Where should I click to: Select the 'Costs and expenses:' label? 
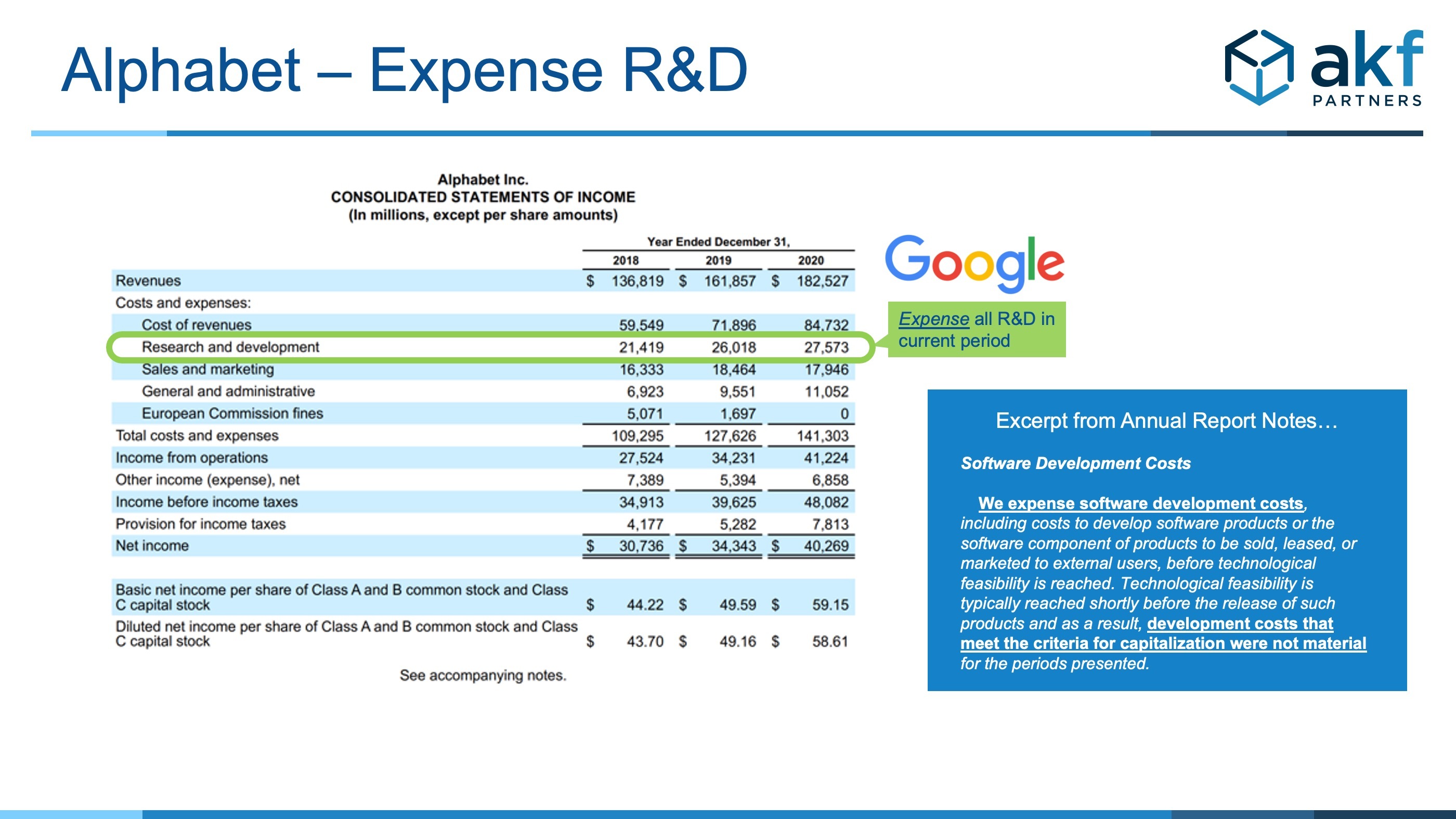[183, 303]
